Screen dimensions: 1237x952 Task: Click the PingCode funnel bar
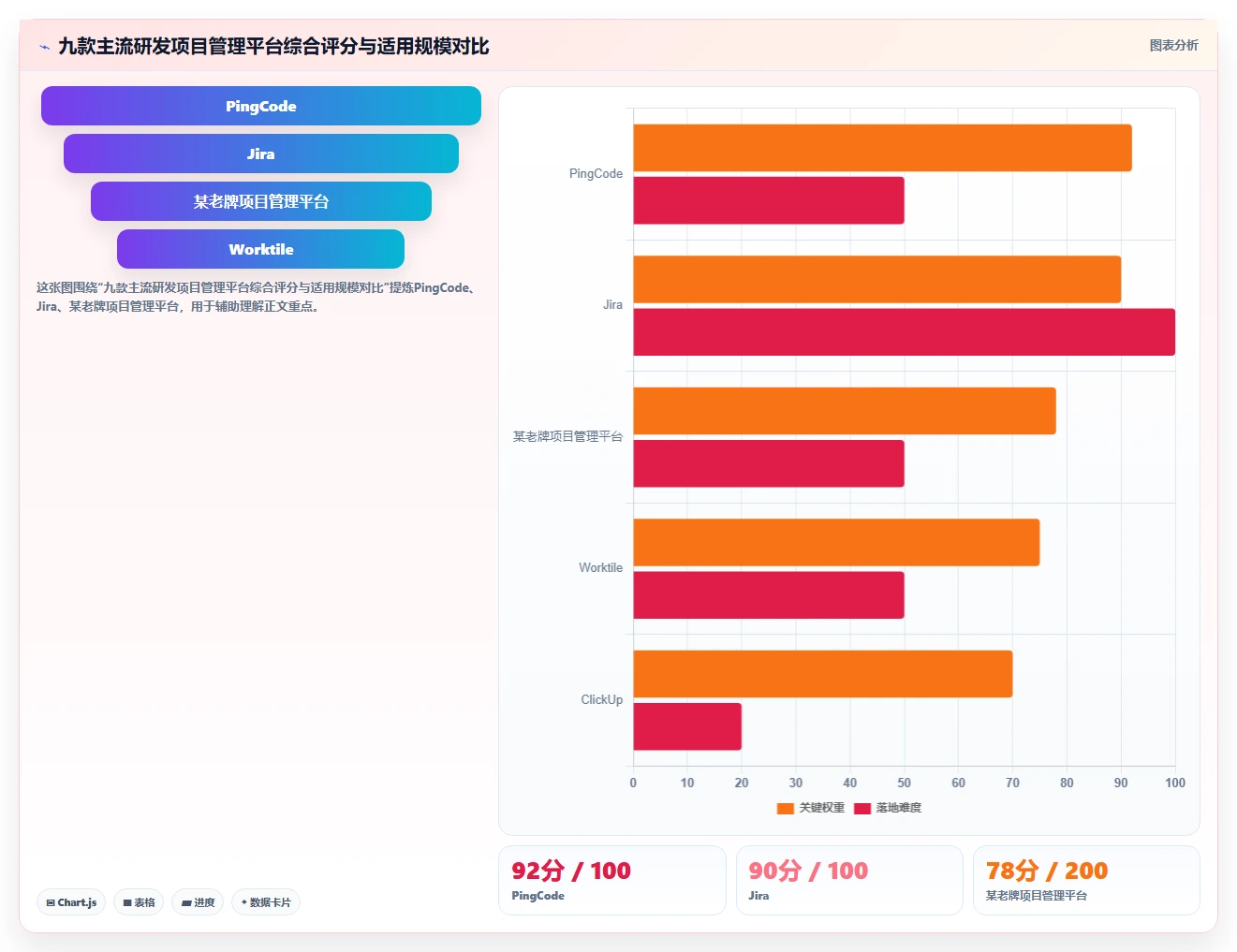pos(261,106)
